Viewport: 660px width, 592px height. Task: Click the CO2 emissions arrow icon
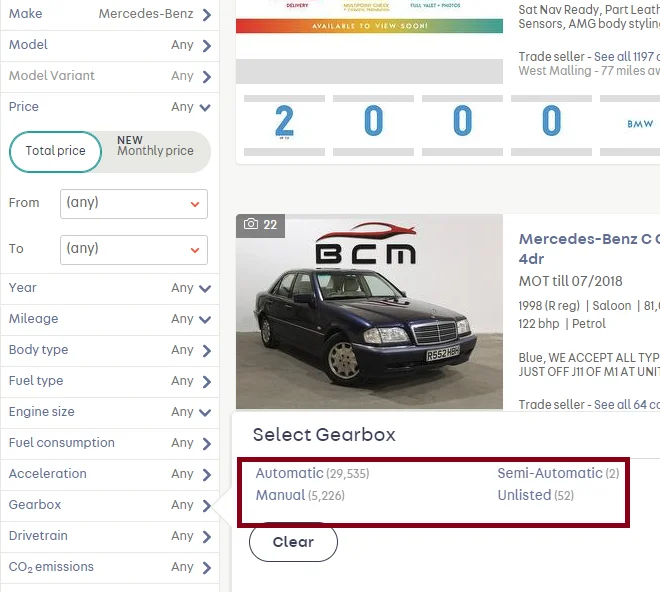pos(206,568)
